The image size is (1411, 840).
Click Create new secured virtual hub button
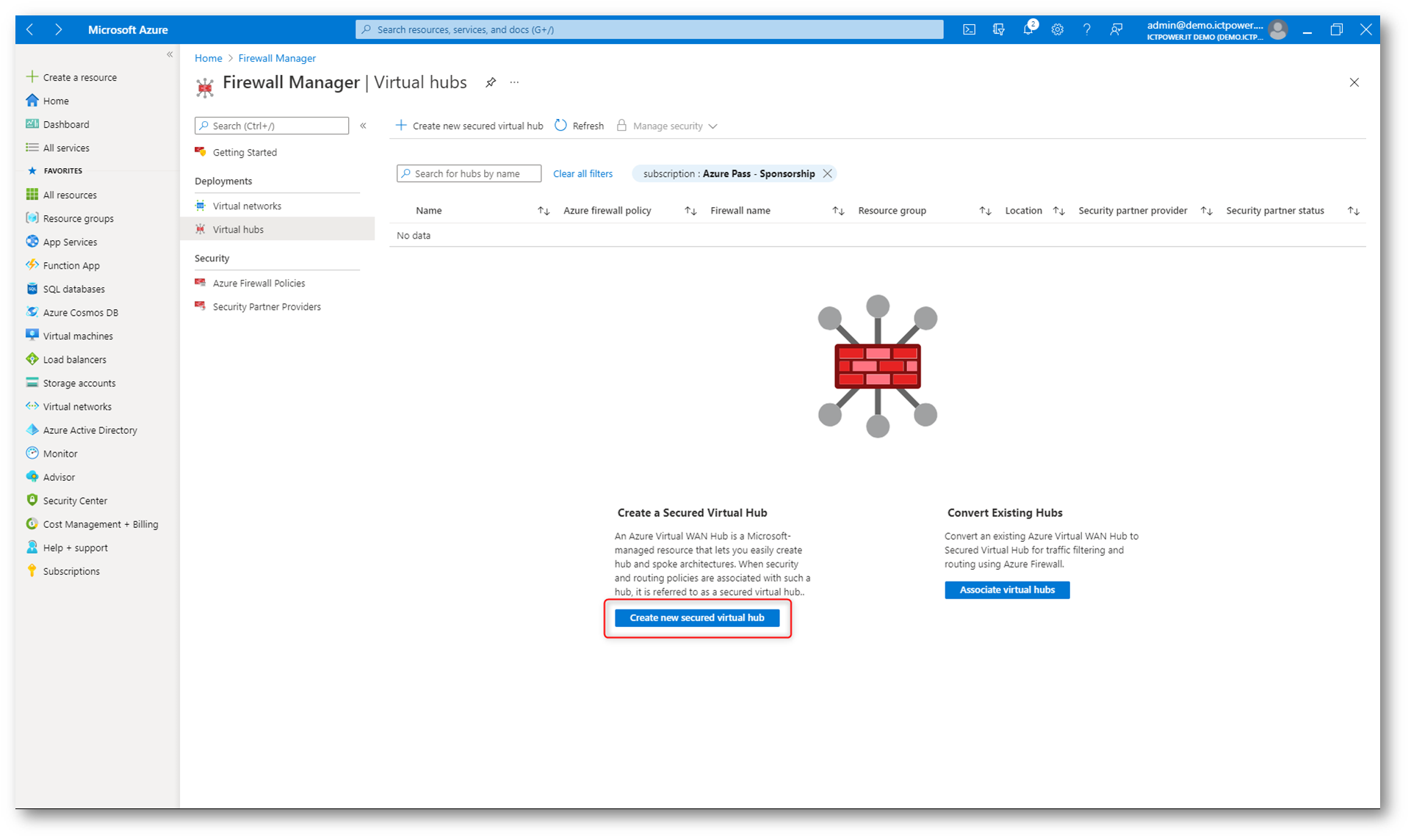(696, 618)
